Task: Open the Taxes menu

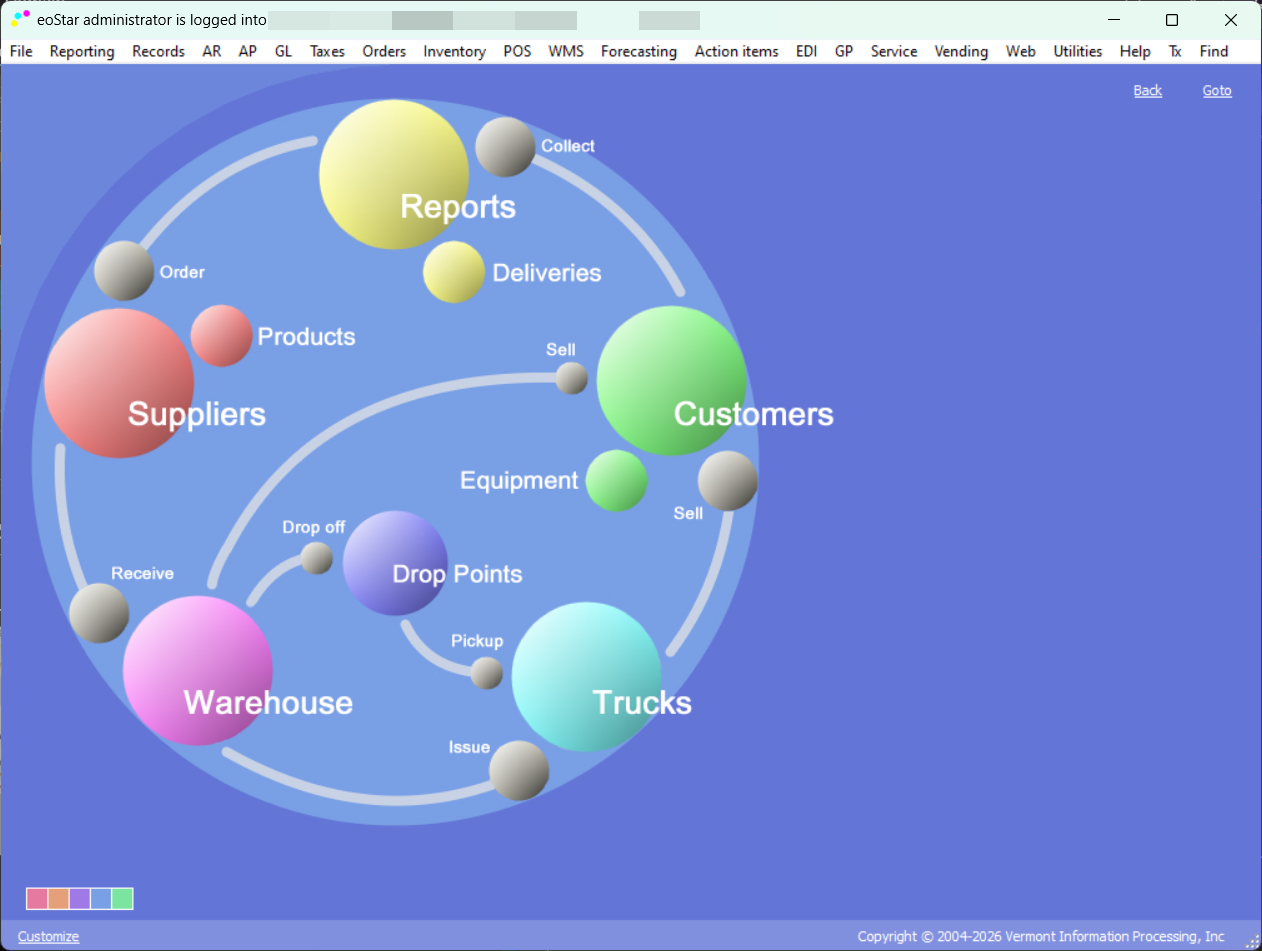Action: coord(327,51)
